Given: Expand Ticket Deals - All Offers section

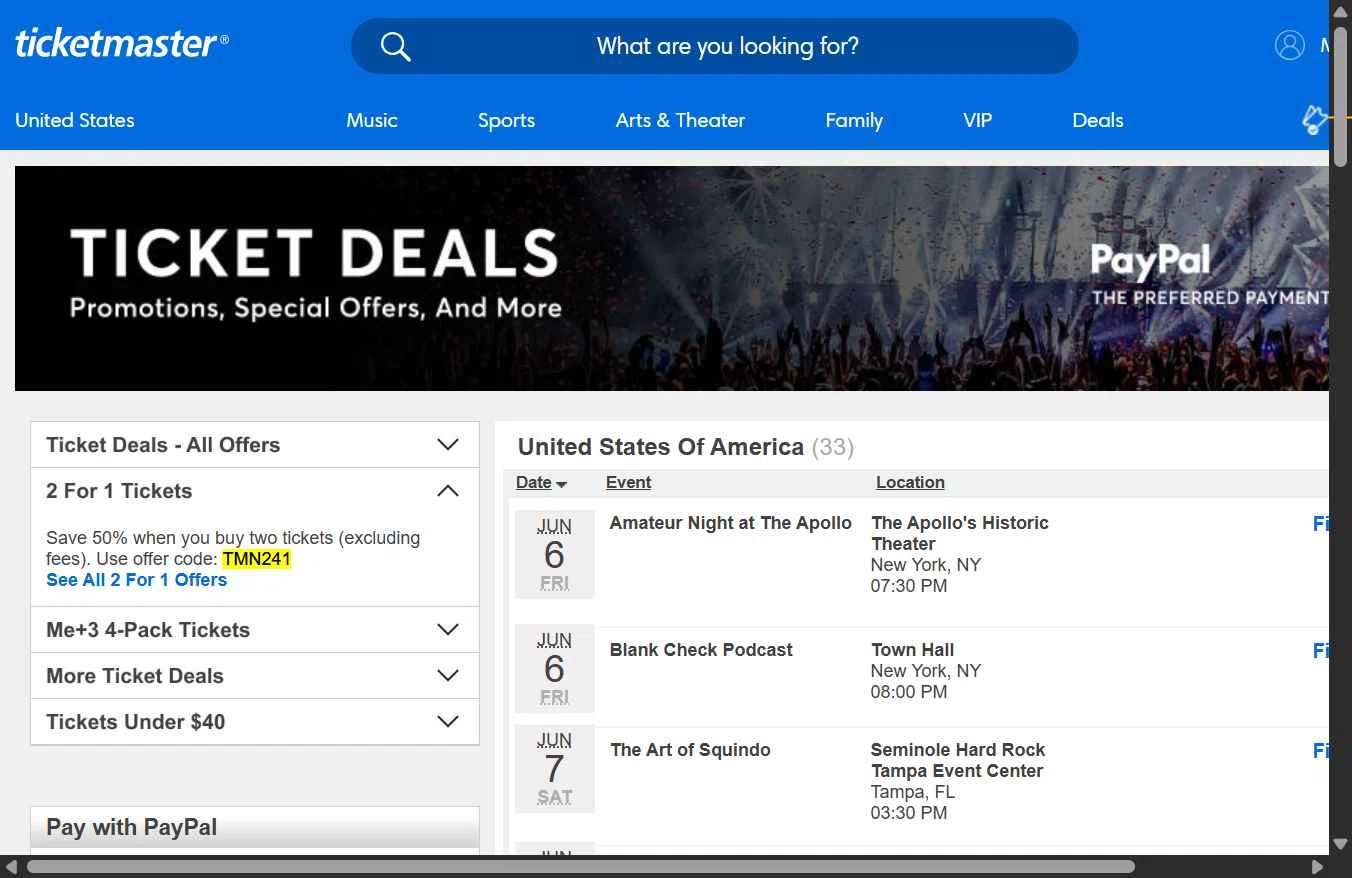Looking at the screenshot, I should (448, 445).
